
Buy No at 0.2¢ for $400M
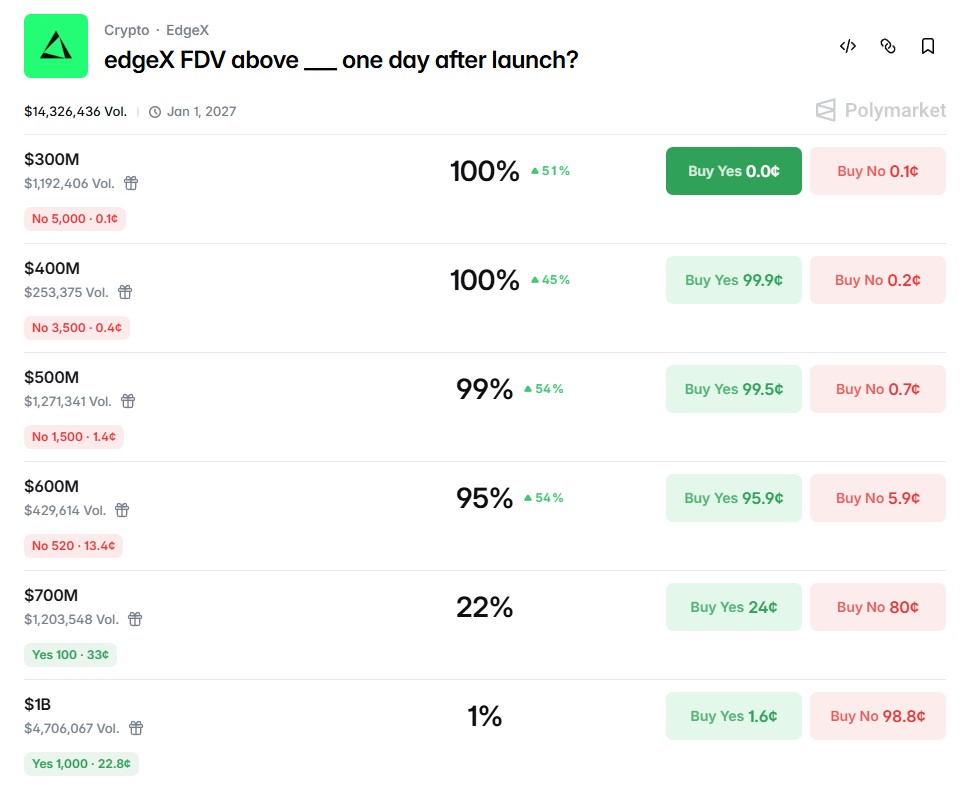[877, 280]
